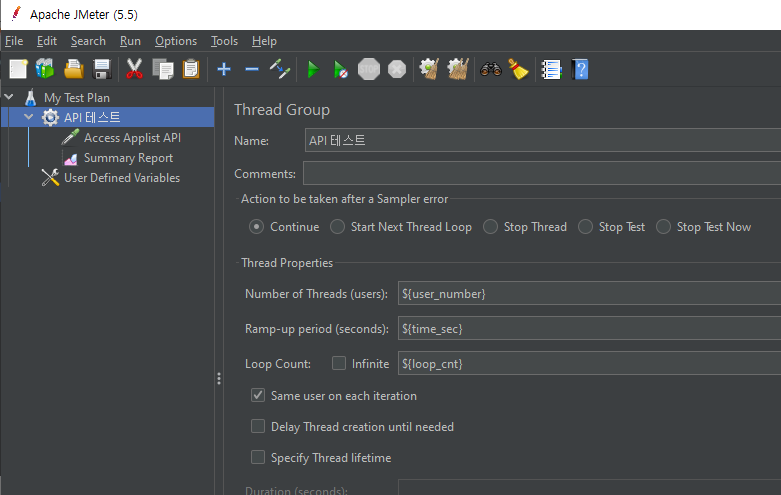Click the Ramp-up period field
Screen dimensions: 781x495
589,328
